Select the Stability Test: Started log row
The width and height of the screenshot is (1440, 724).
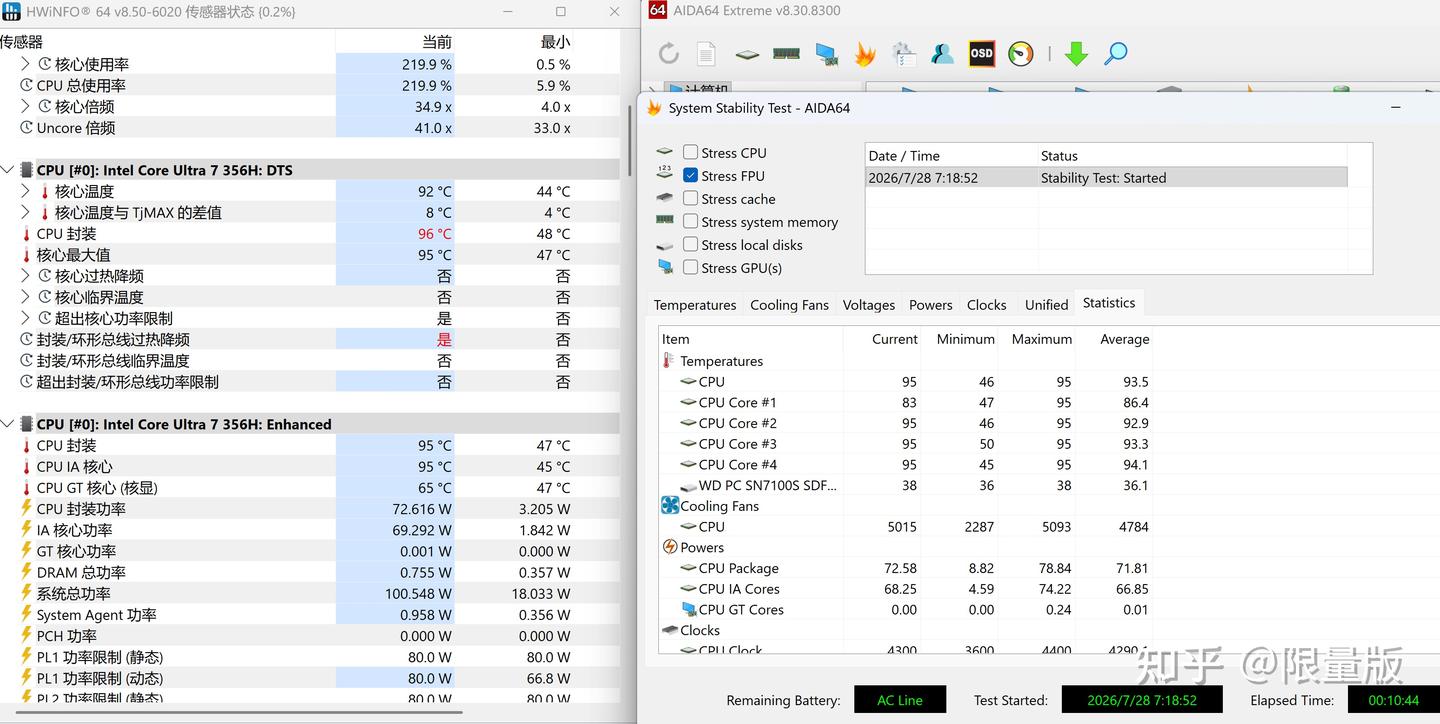(1106, 178)
